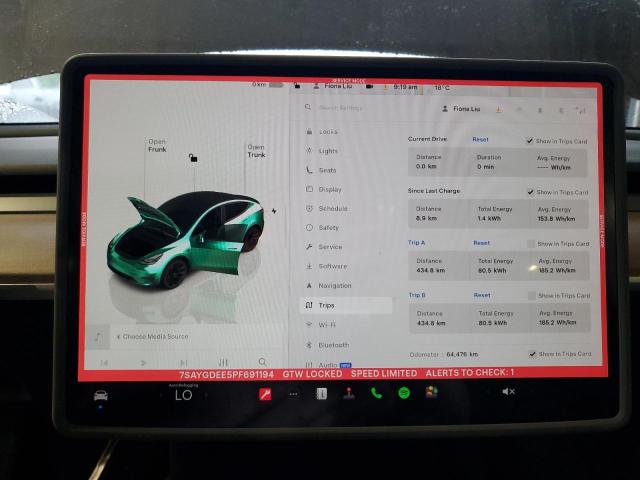The width and height of the screenshot is (640, 480).
Task: Tap the Trip A distance 434.8 km
Action: tap(431, 270)
